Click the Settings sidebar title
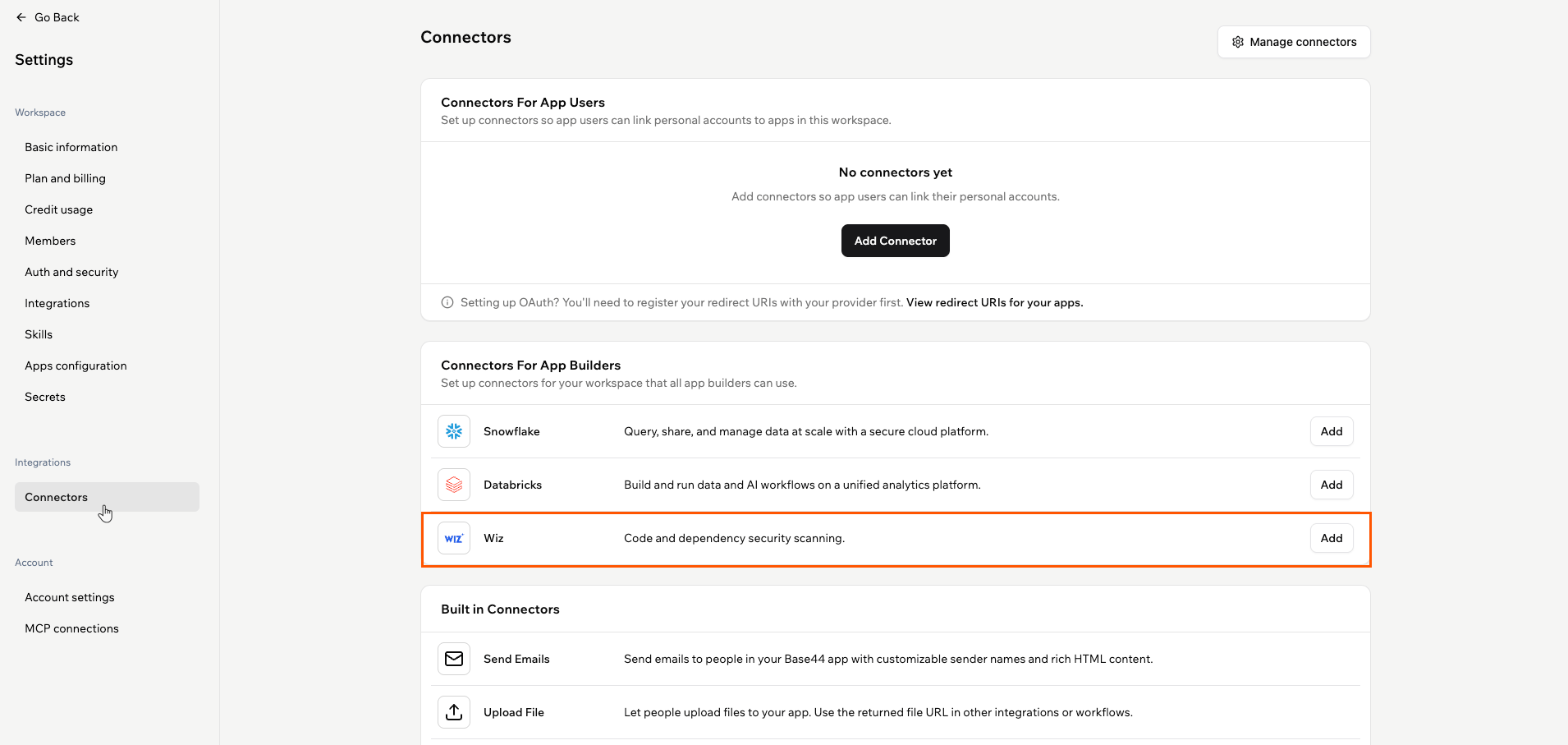The height and width of the screenshot is (745, 1568). tap(44, 60)
